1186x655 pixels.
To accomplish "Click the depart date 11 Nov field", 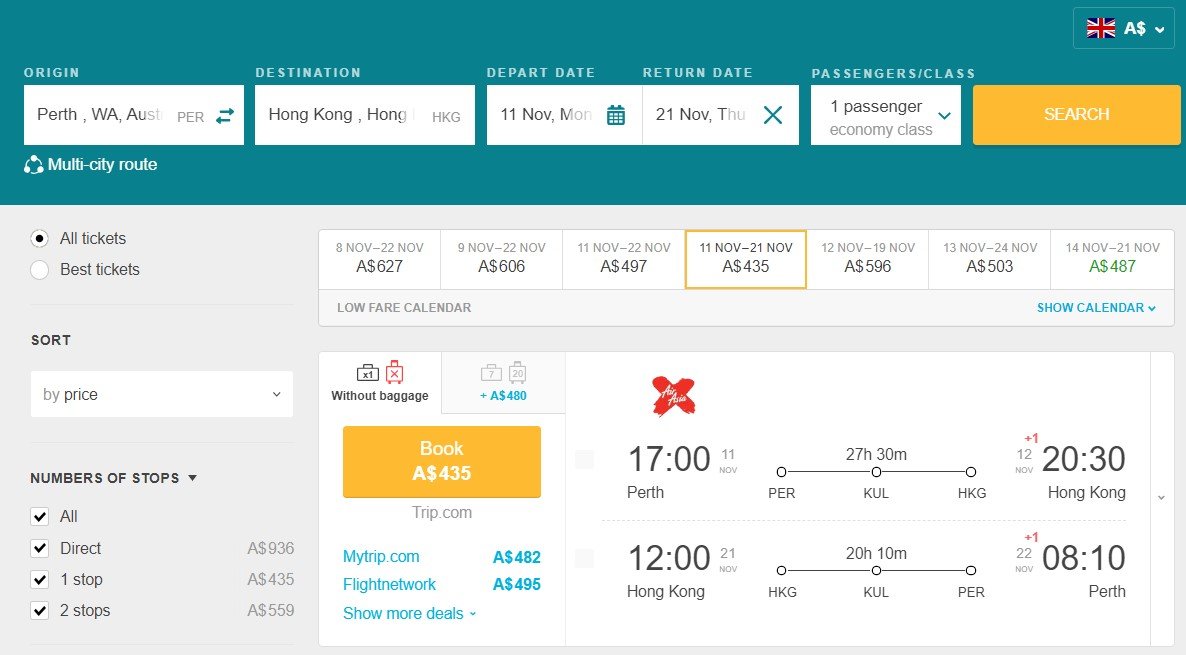I will 564,115.
